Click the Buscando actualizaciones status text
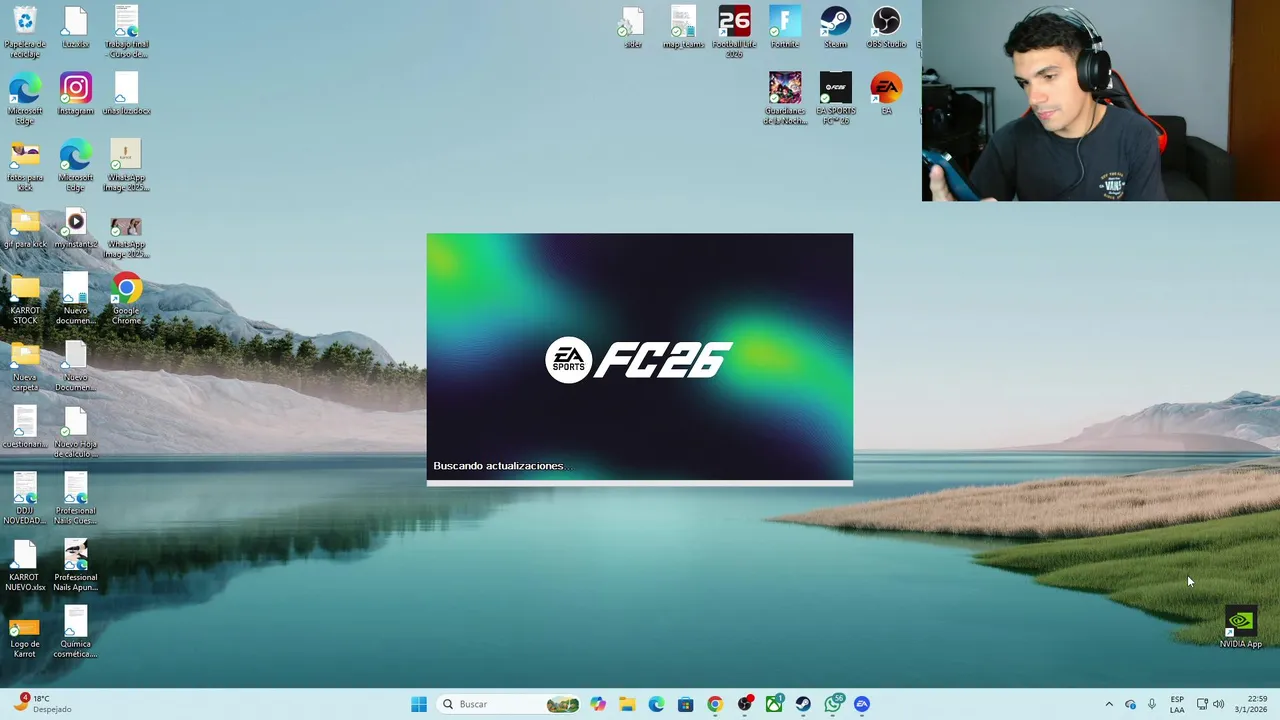Screen dimensions: 1280x720 pyautogui.click(x=502, y=466)
